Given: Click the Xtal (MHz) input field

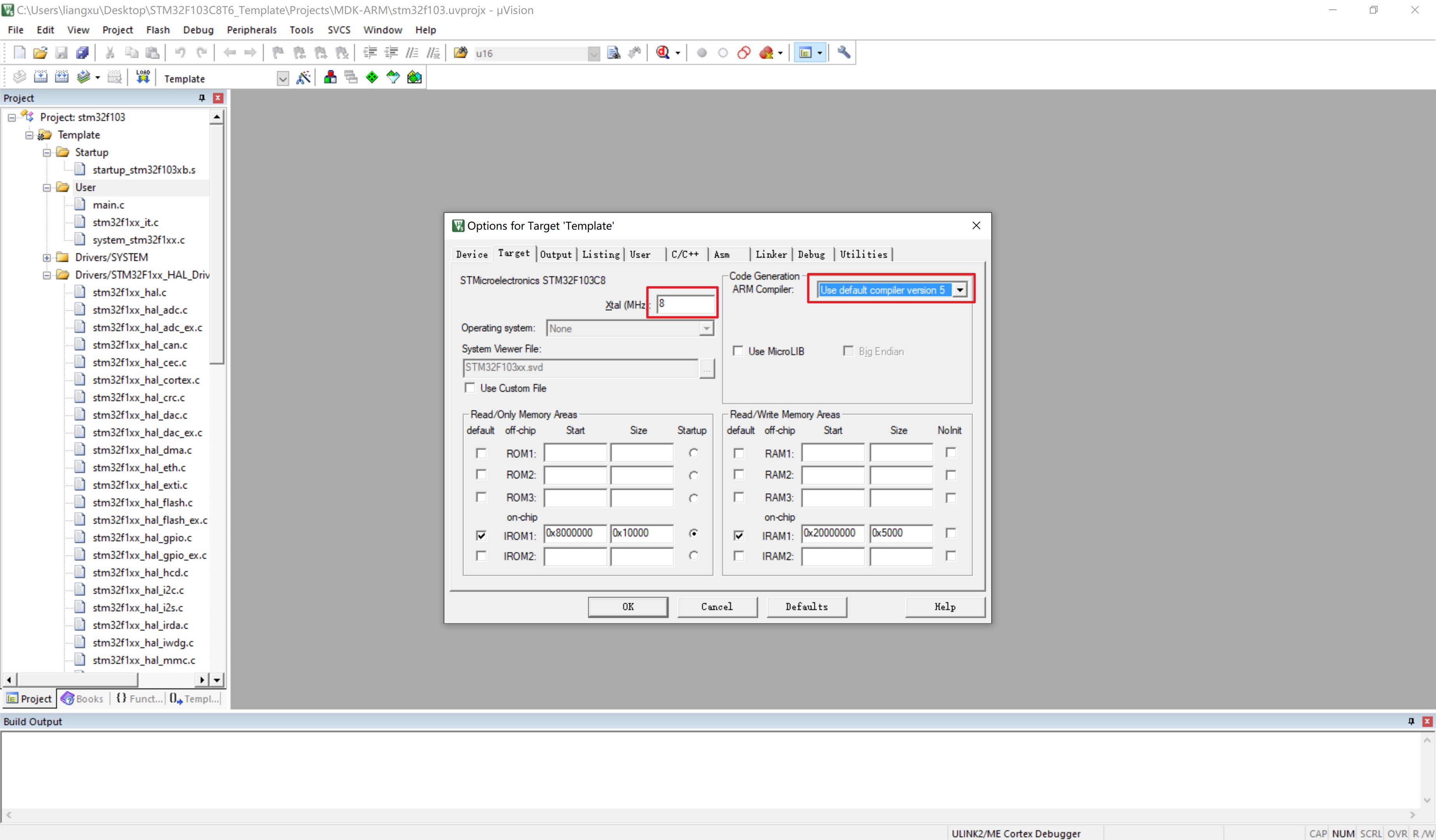Looking at the screenshot, I should [685, 304].
